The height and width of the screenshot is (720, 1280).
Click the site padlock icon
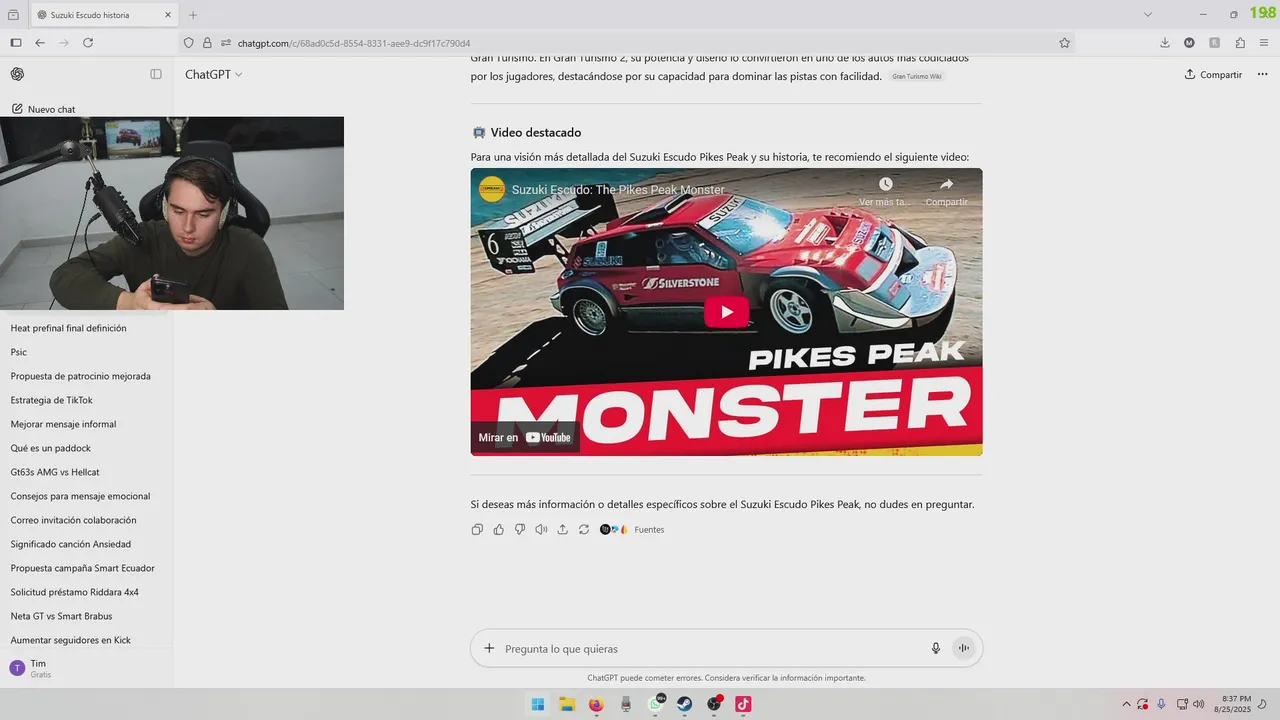point(207,43)
